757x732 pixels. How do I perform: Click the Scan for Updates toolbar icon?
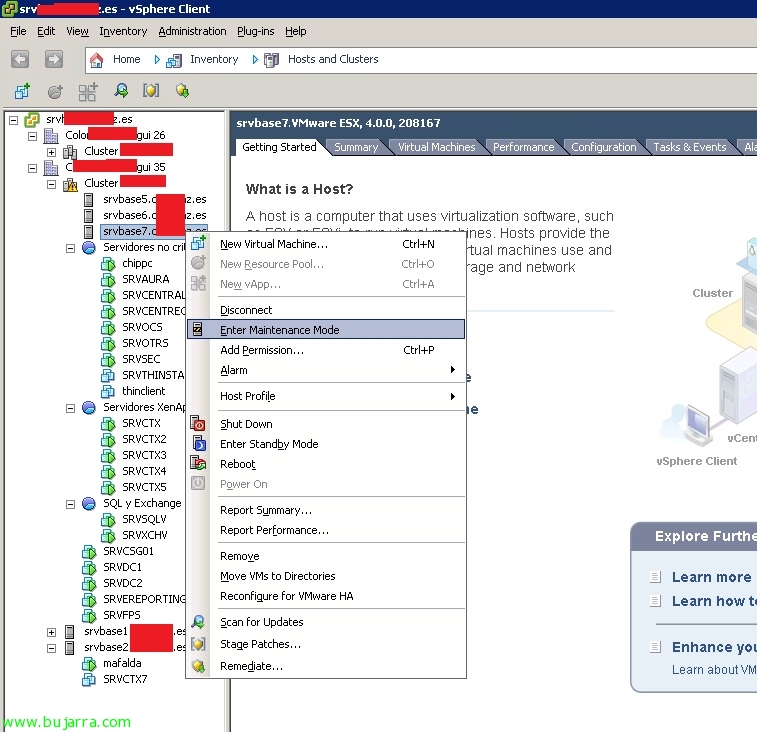(121, 90)
